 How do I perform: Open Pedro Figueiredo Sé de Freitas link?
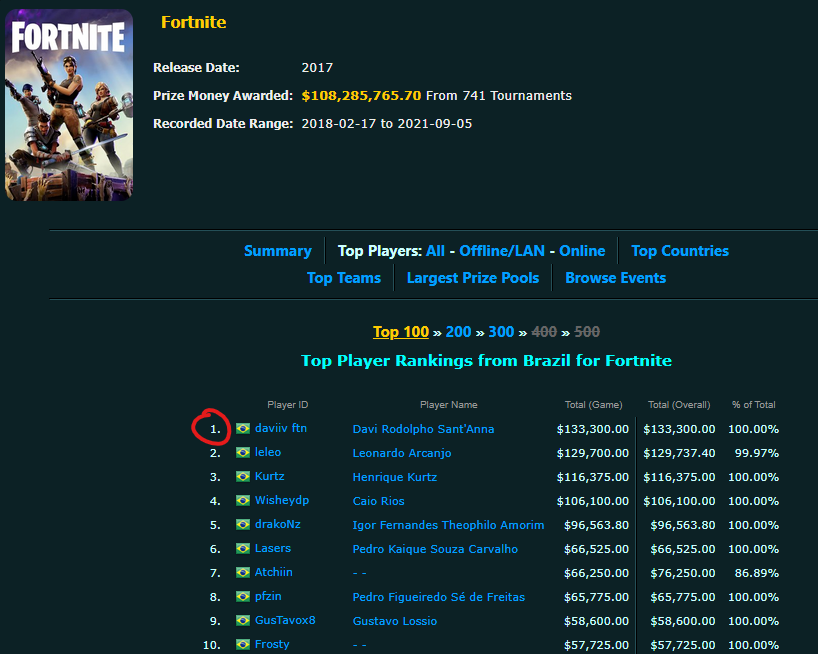[439, 597]
